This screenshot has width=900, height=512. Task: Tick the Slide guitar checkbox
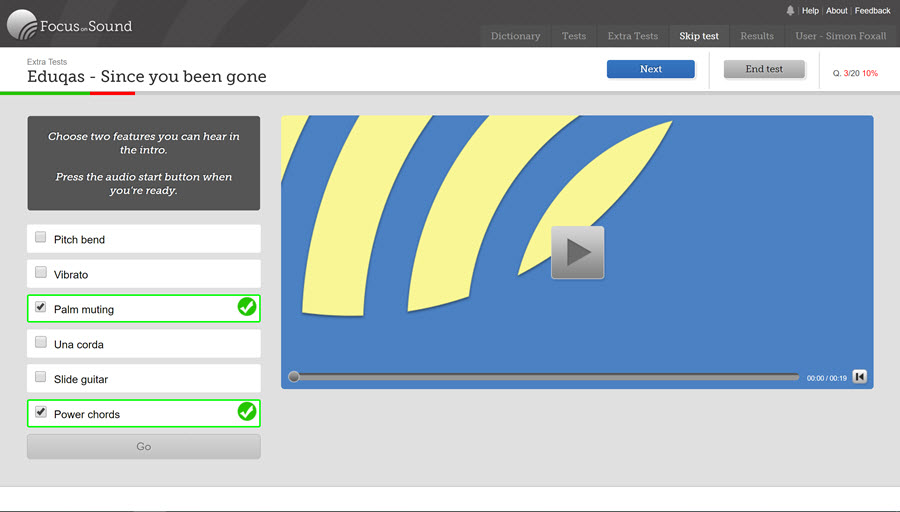coord(41,377)
